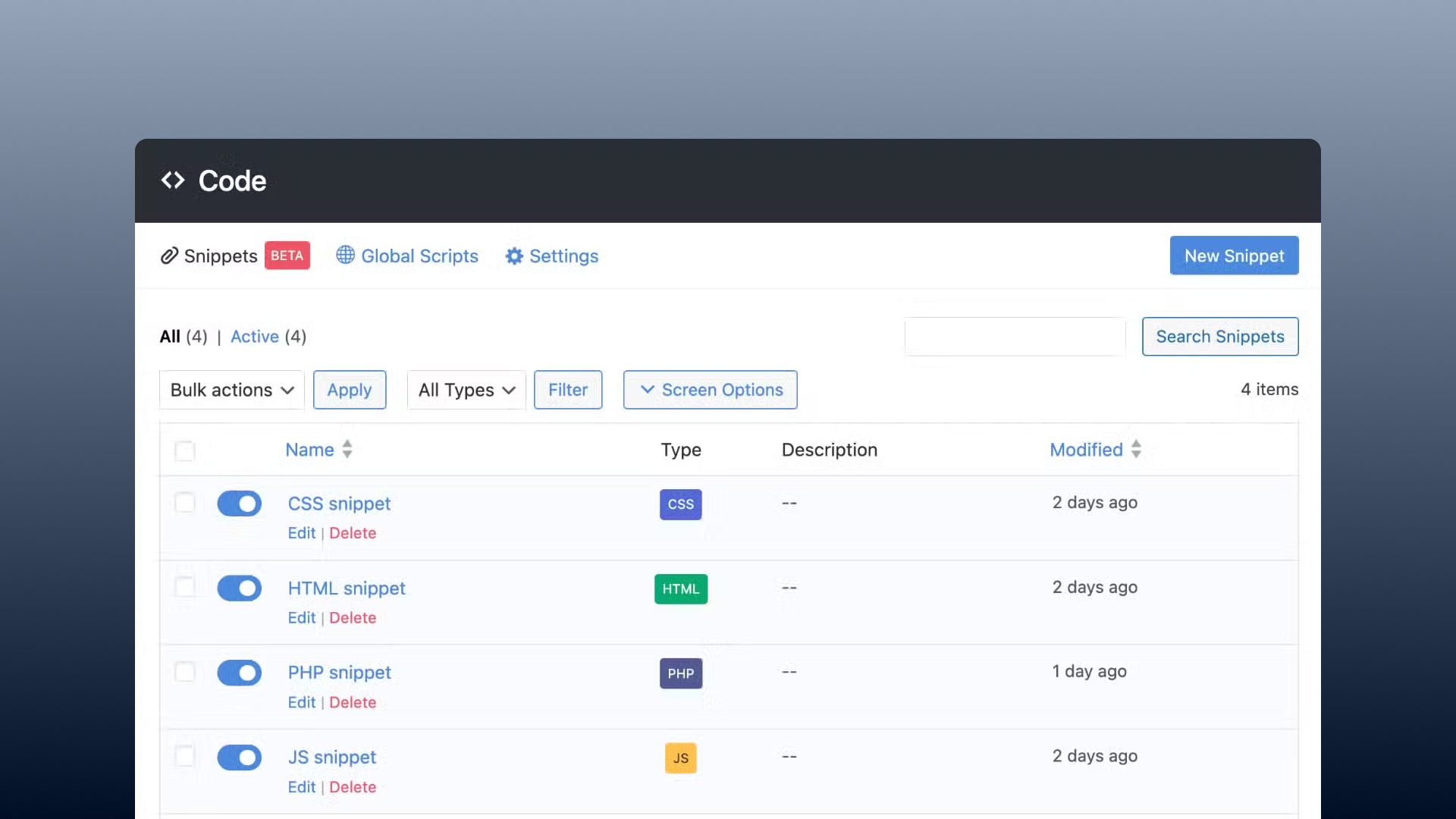1456x819 pixels.
Task: Click the Code angle-brackets logo icon
Action: pos(173,180)
